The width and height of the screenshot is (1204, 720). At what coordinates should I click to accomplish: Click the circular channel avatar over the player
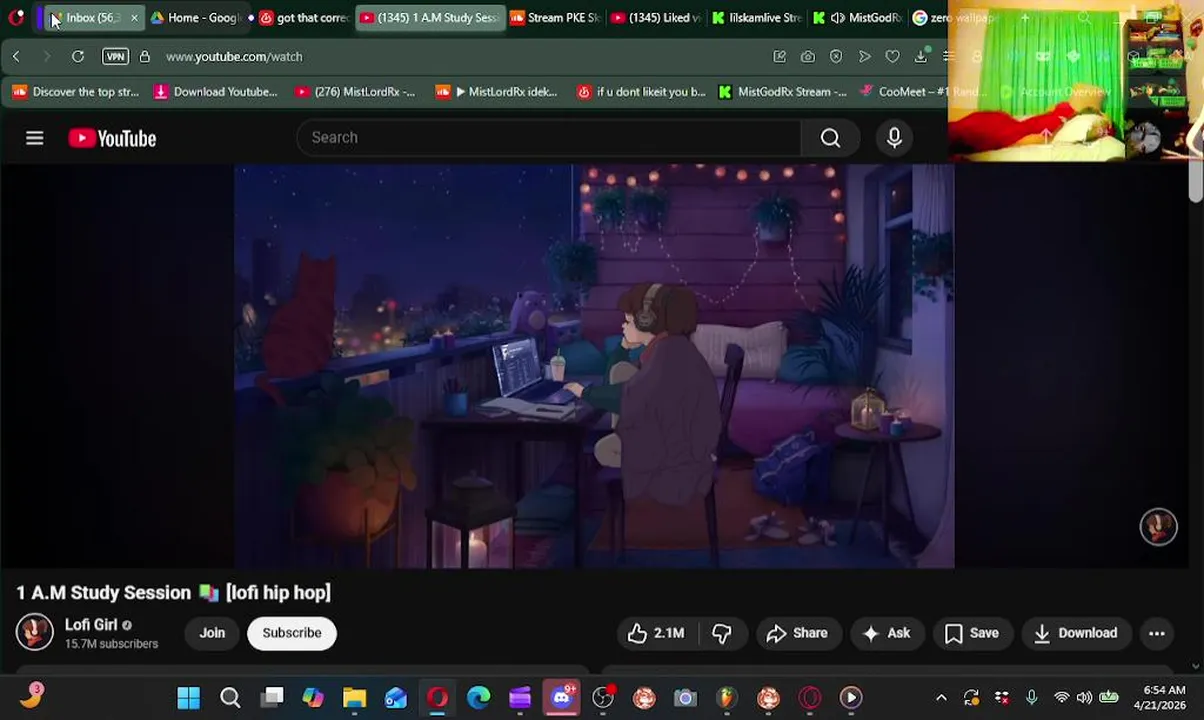click(x=1159, y=526)
